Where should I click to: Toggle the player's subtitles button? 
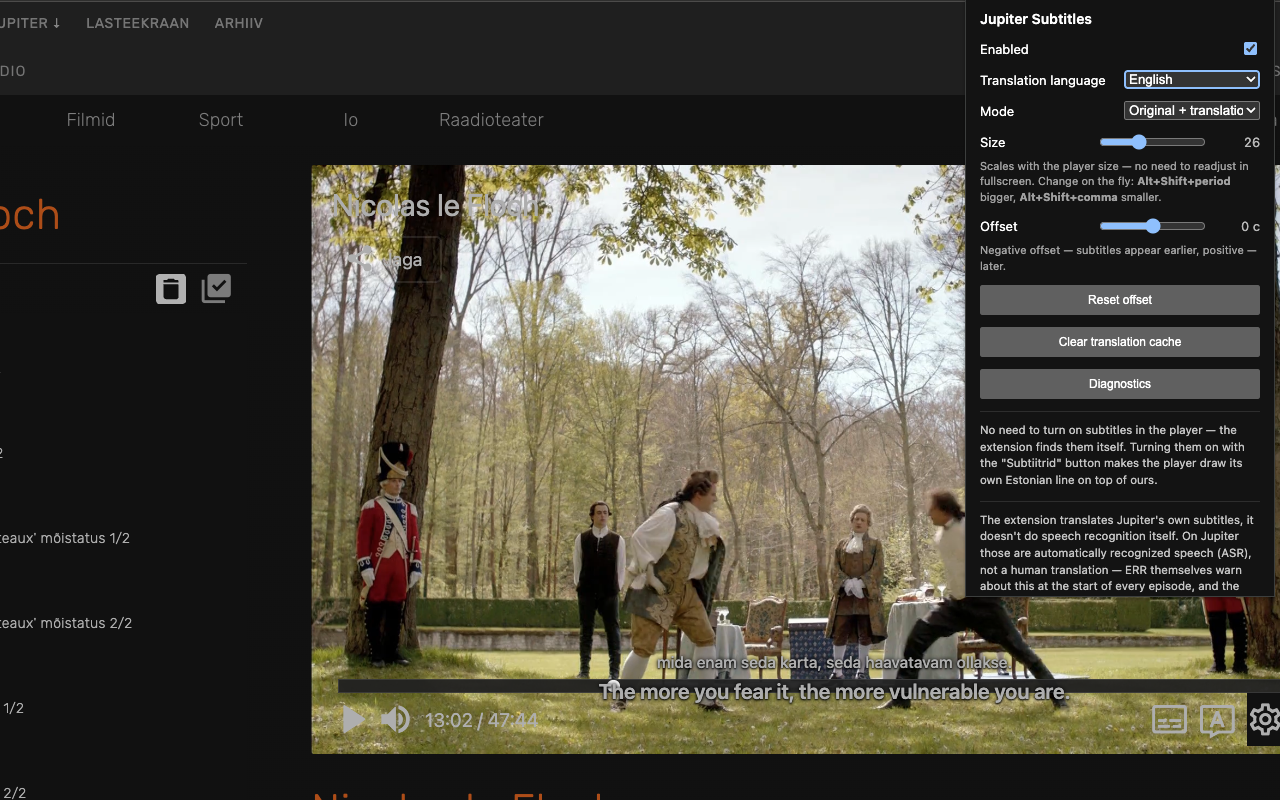pos(1169,719)
